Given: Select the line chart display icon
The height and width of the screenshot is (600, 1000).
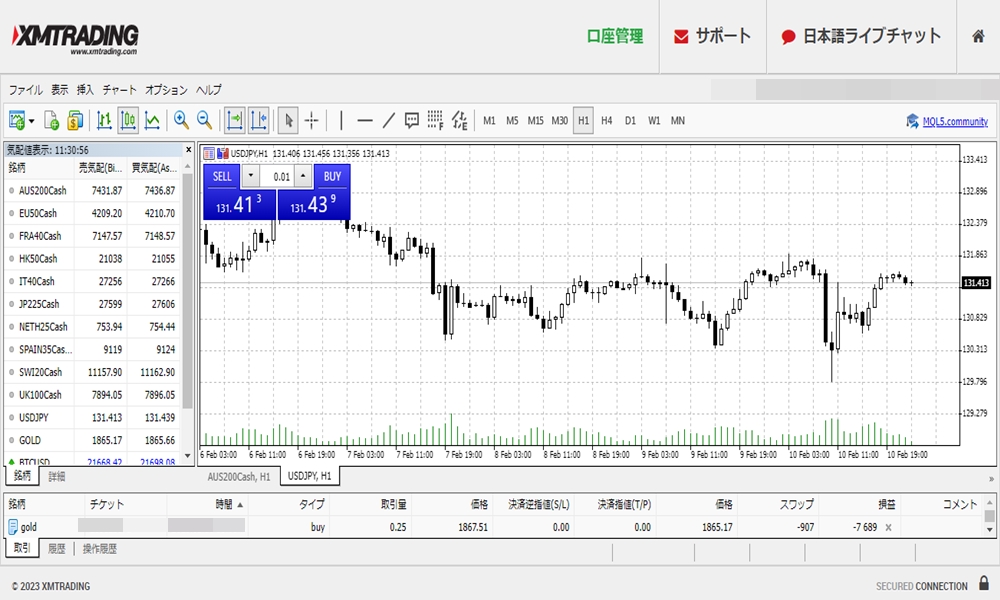Looking at the screenshot, I should pyautogui.click(x=152, y=121).
